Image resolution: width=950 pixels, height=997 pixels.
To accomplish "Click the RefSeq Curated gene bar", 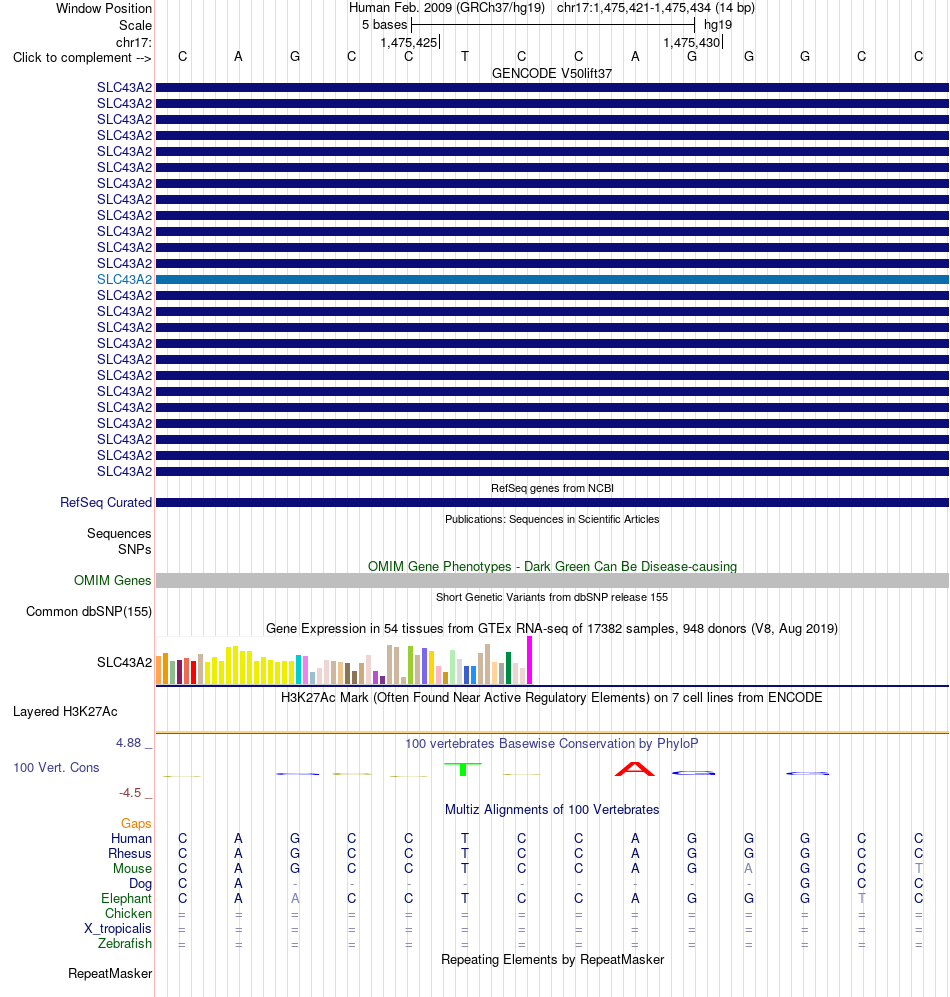I will click(552, 503).
